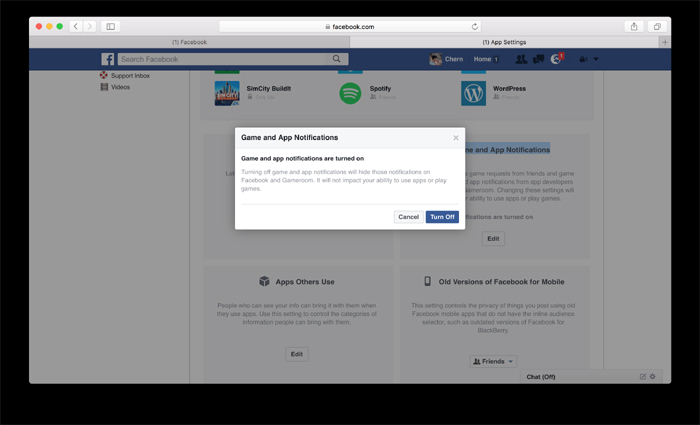The width and height of the screenshot is (700, 425).
Task: Click the Safari forward arrow button
Action: (x=89, y=26)
